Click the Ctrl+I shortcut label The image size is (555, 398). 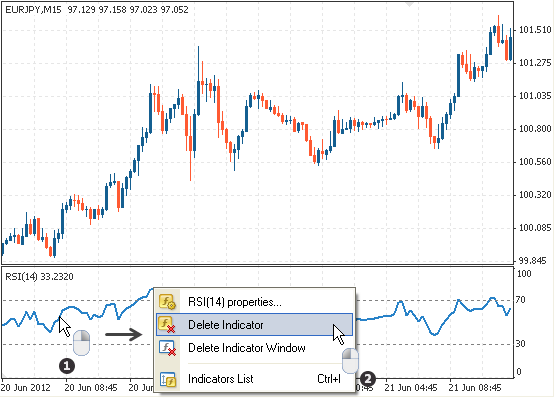coord(329,379)
